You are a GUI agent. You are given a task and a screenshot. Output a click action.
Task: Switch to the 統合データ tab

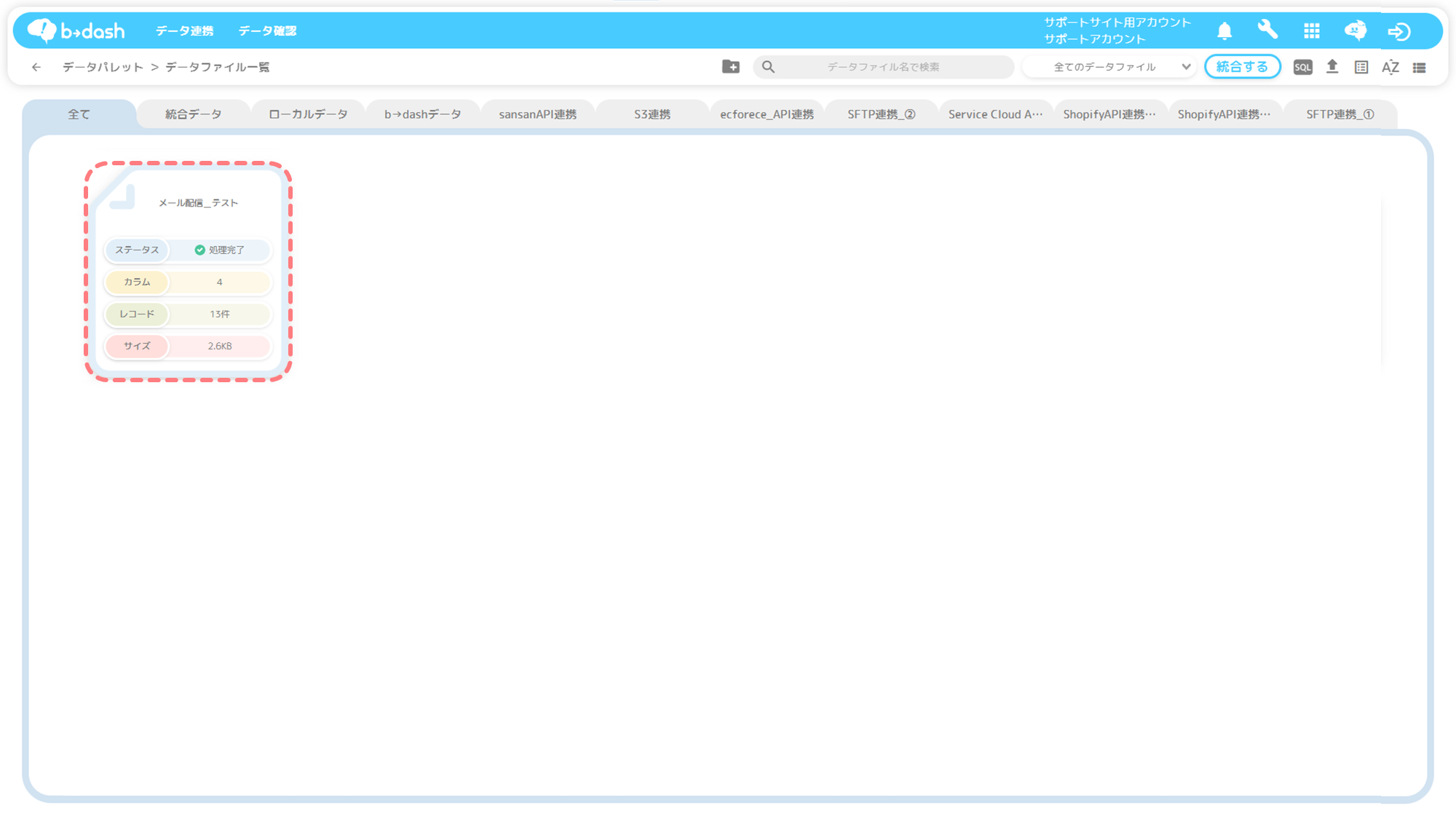pyautogui.click(x=193, y=114)
